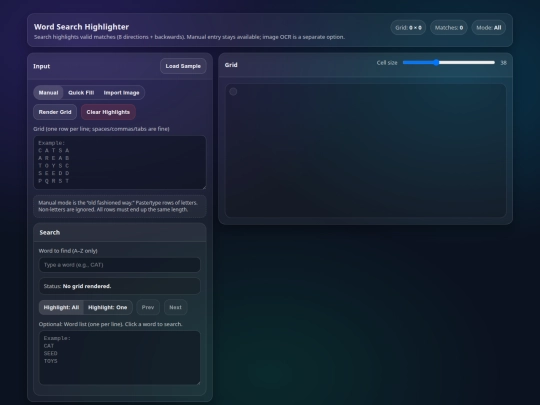
Task: Click the Status: No grid rendered text
Action: (x=77, y=286)
